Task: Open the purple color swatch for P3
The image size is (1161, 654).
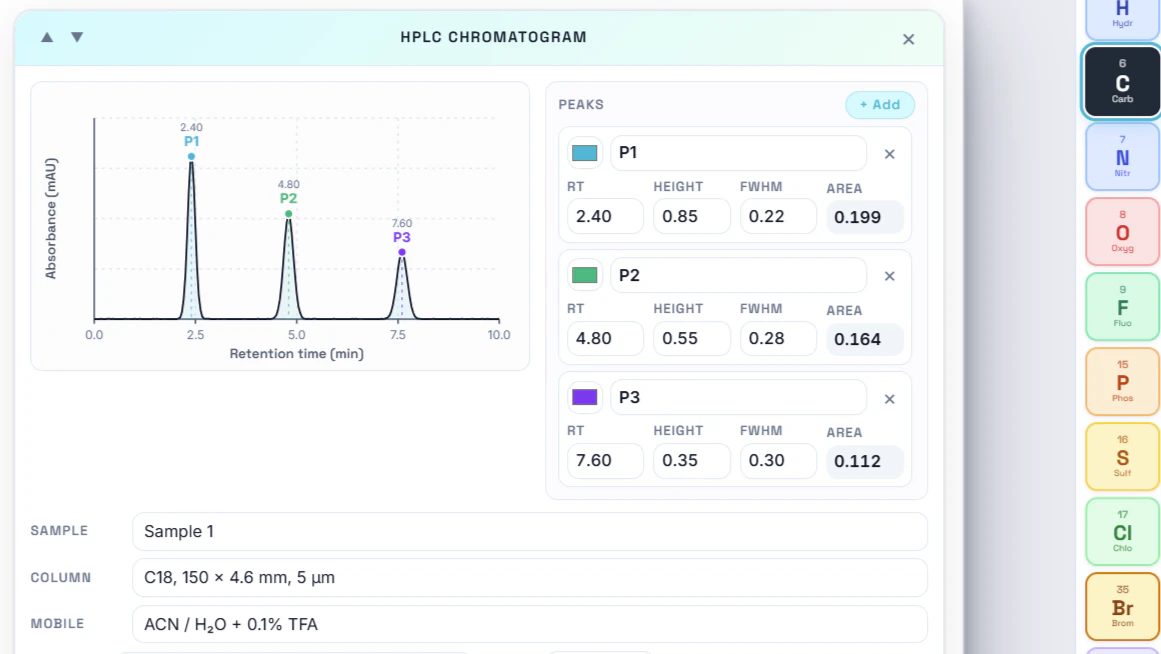Action: tap(584, 397)
